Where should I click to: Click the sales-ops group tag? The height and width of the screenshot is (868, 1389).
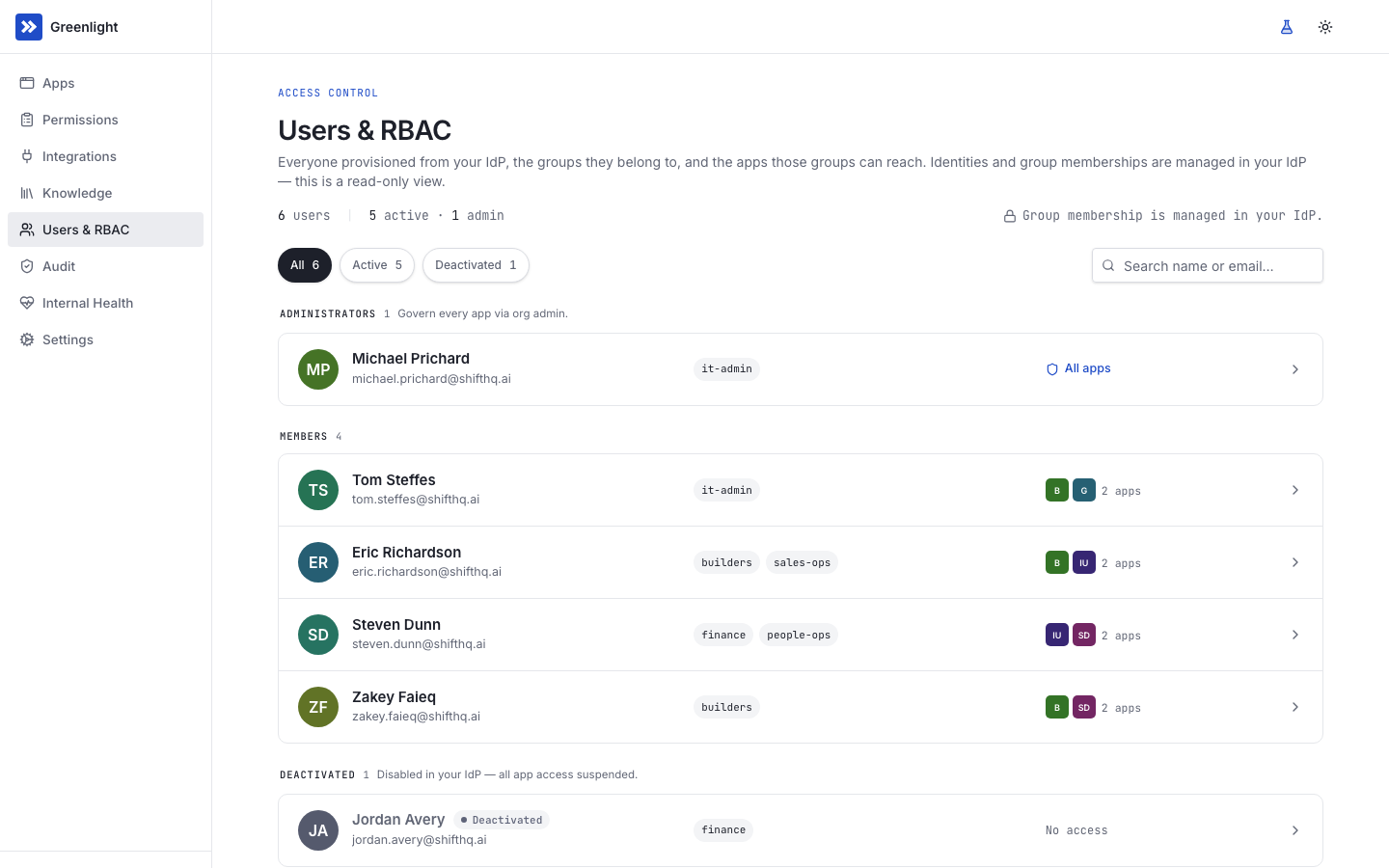point(802,562)
